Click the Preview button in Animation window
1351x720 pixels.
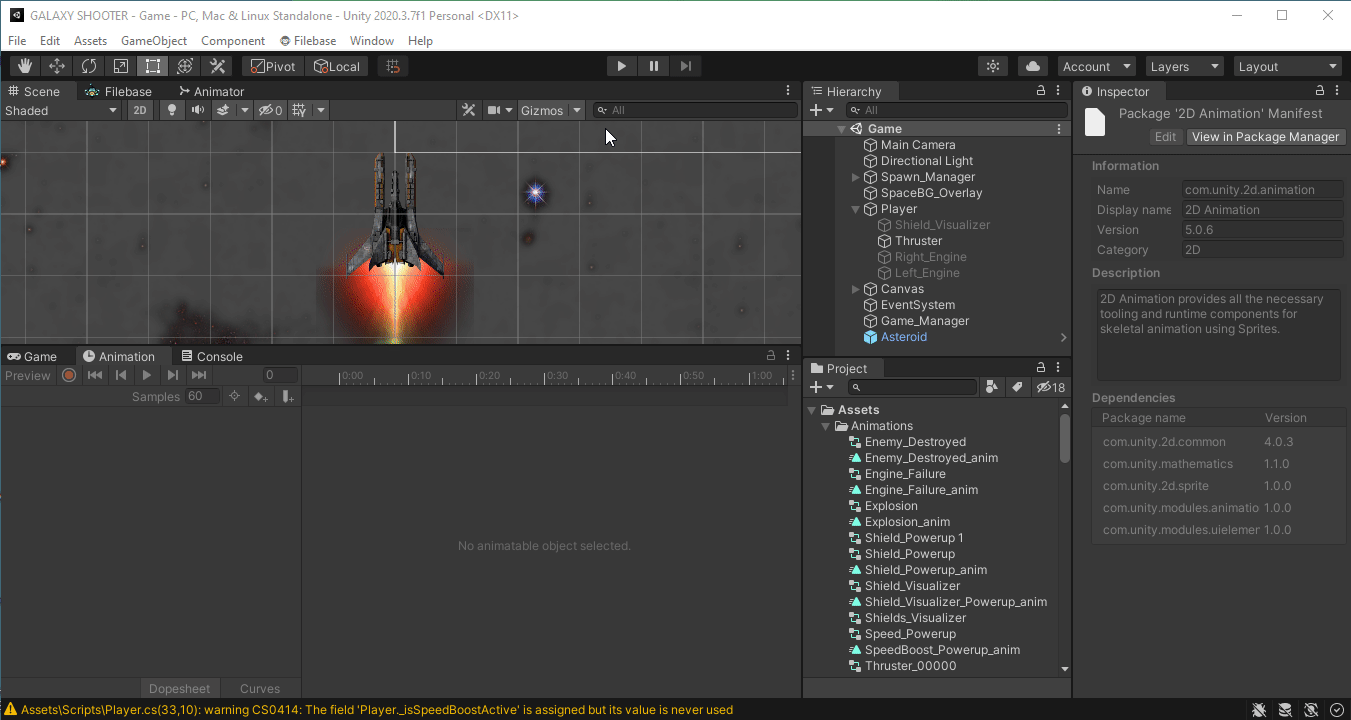[28, 375]
